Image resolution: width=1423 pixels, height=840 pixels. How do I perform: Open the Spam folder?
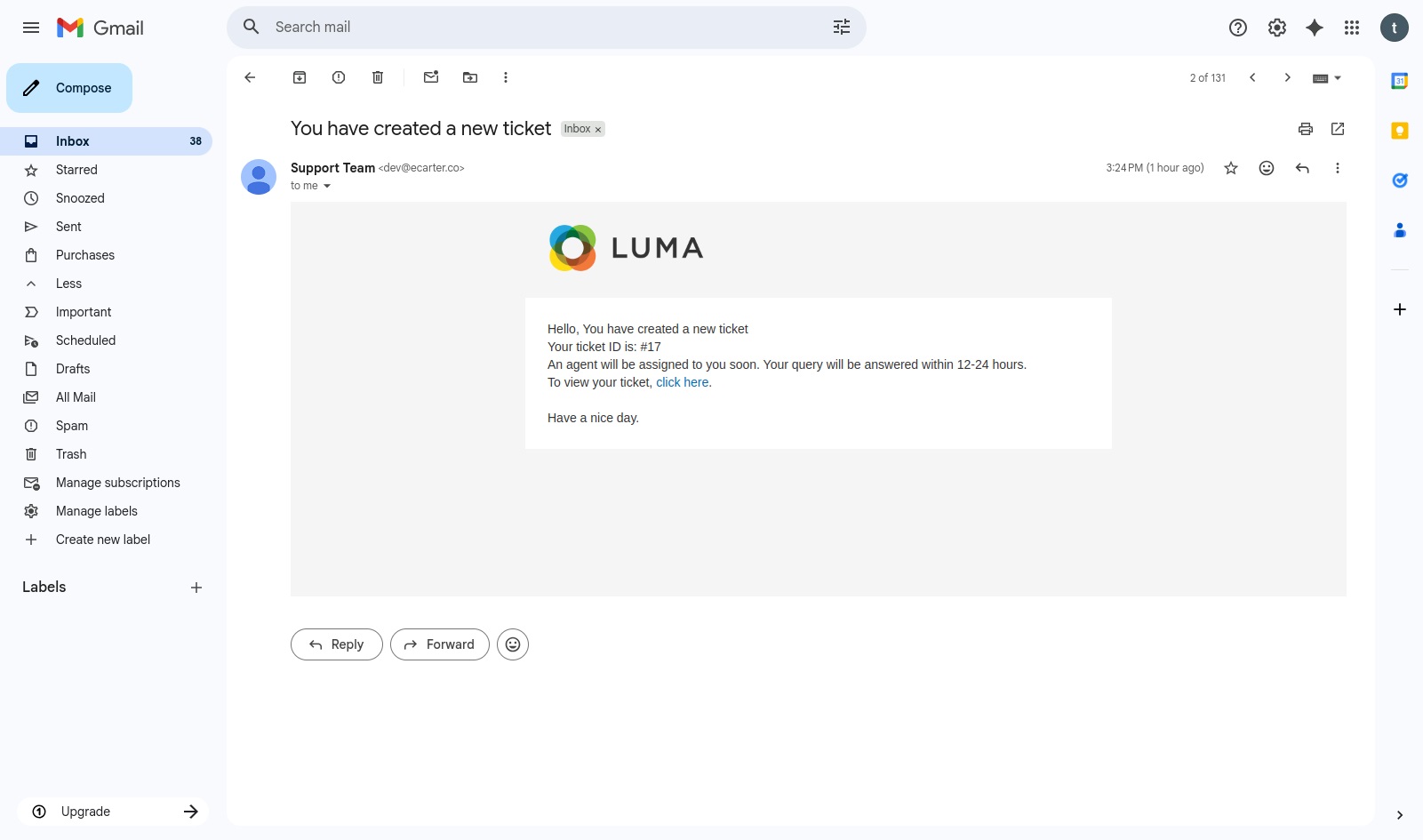pyautogui.click(x=106, y=426)
